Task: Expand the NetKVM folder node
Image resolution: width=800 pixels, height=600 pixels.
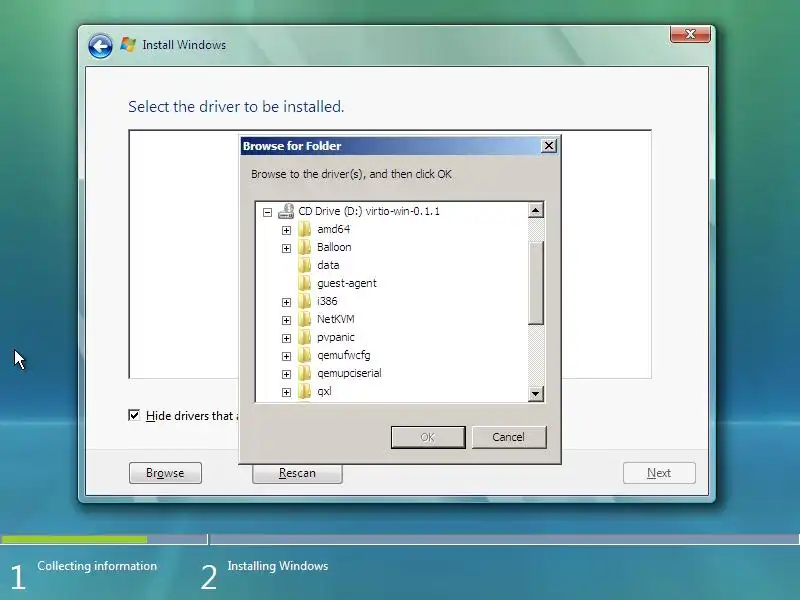Action: [286, 320]
